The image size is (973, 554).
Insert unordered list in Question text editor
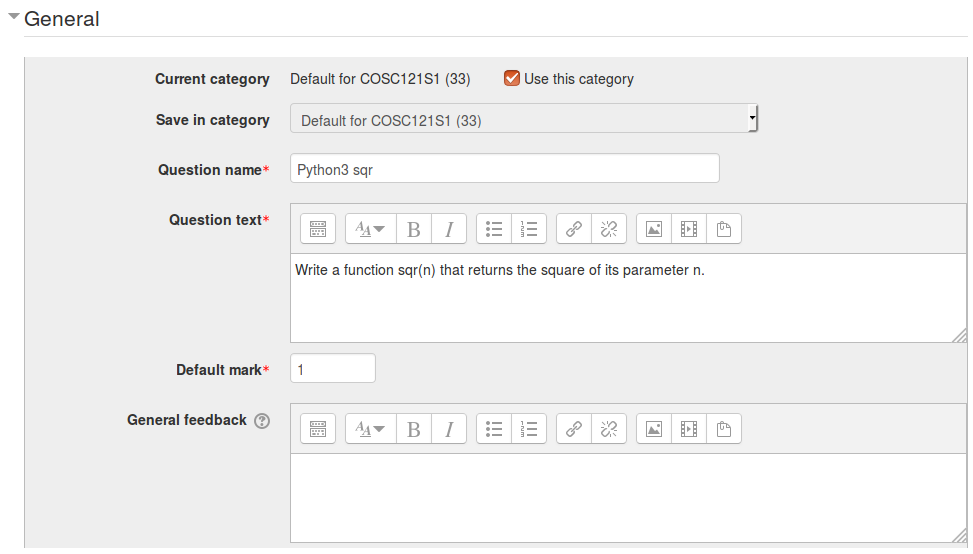pyautogui.click(x=493, y=229)
